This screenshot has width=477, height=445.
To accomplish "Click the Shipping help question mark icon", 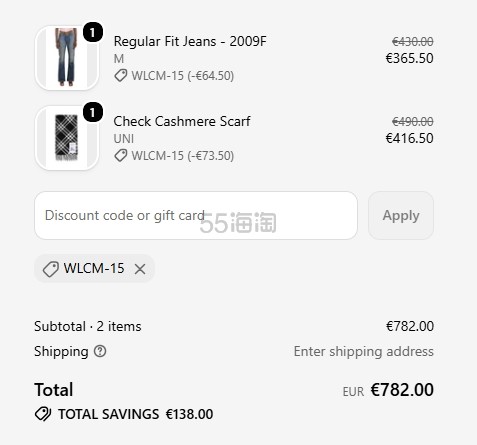I will [x=100, y=351].
